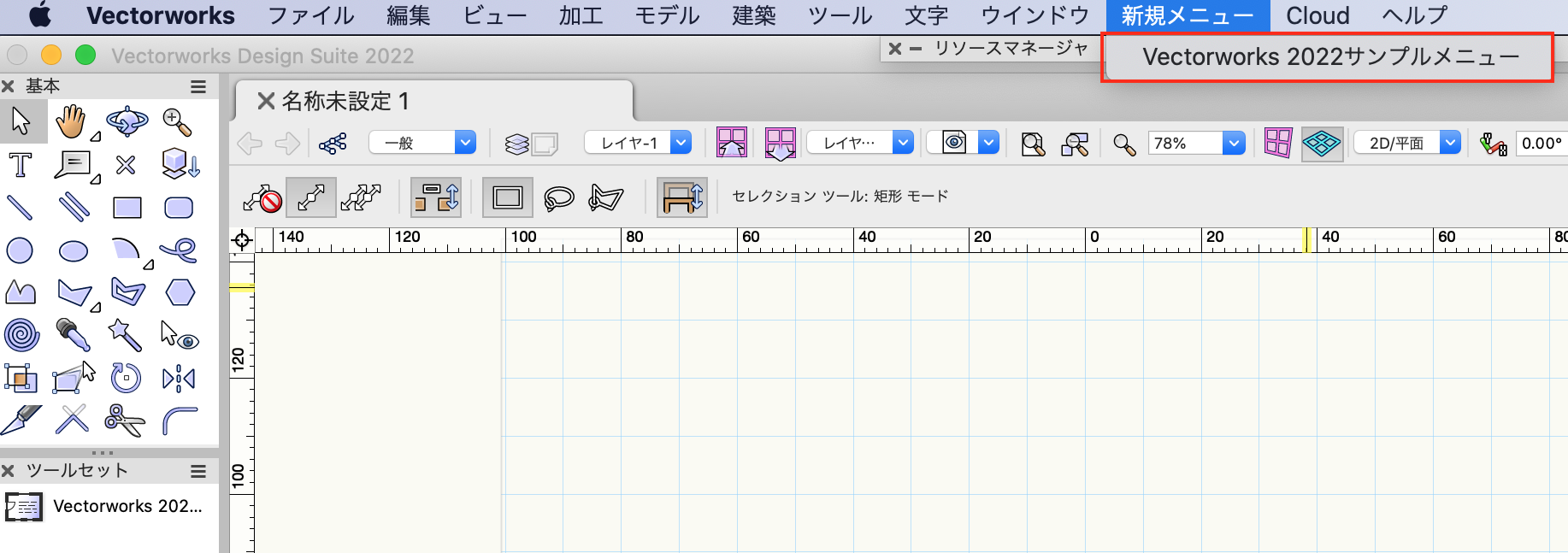The height and width of the screenshot is (553, 1568).
Task: Select the Polyline tool
Action: pos(21,292)
